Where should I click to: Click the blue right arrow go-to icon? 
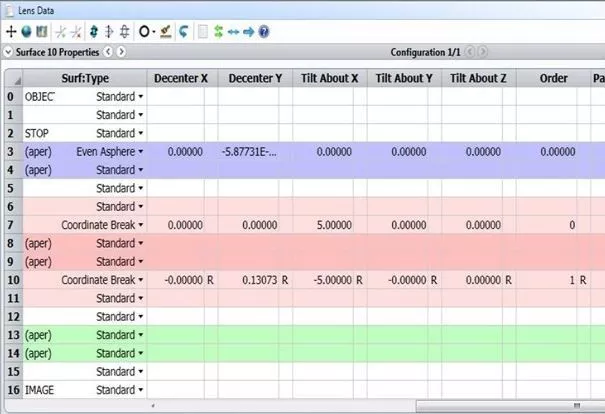[x=249, y=32]
